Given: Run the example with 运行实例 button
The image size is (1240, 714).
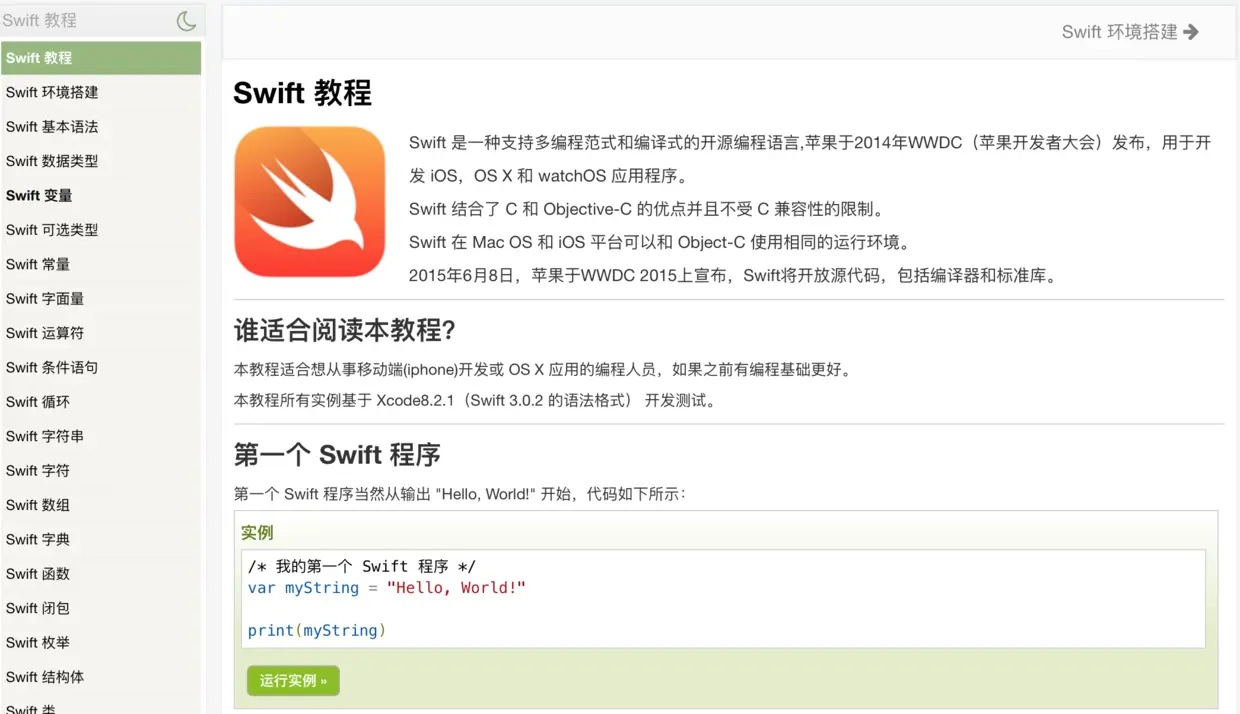Looking at the screenshot, I should coord(293,681).
